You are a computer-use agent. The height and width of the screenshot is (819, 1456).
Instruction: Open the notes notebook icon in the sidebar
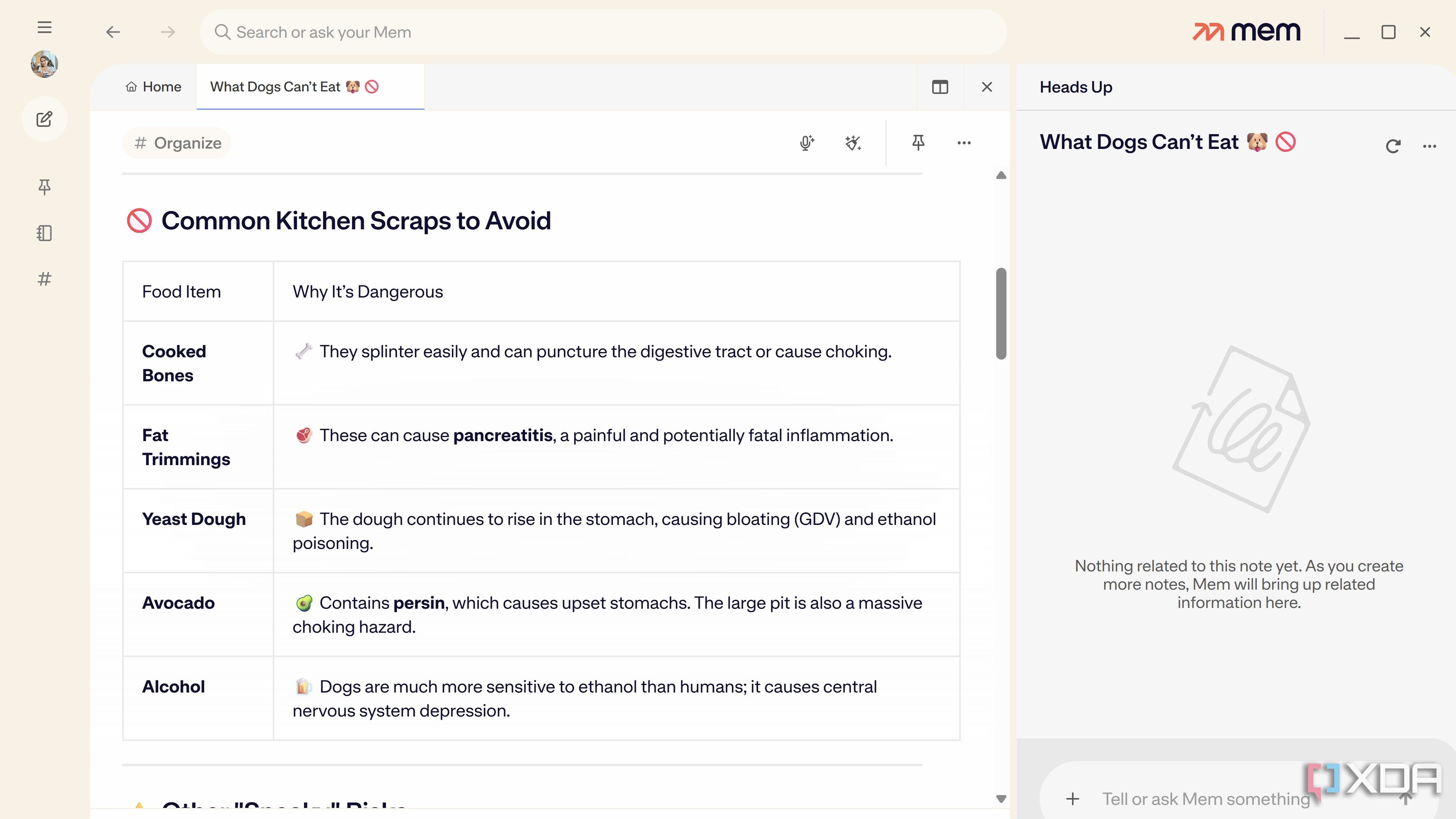coord(44,233)
